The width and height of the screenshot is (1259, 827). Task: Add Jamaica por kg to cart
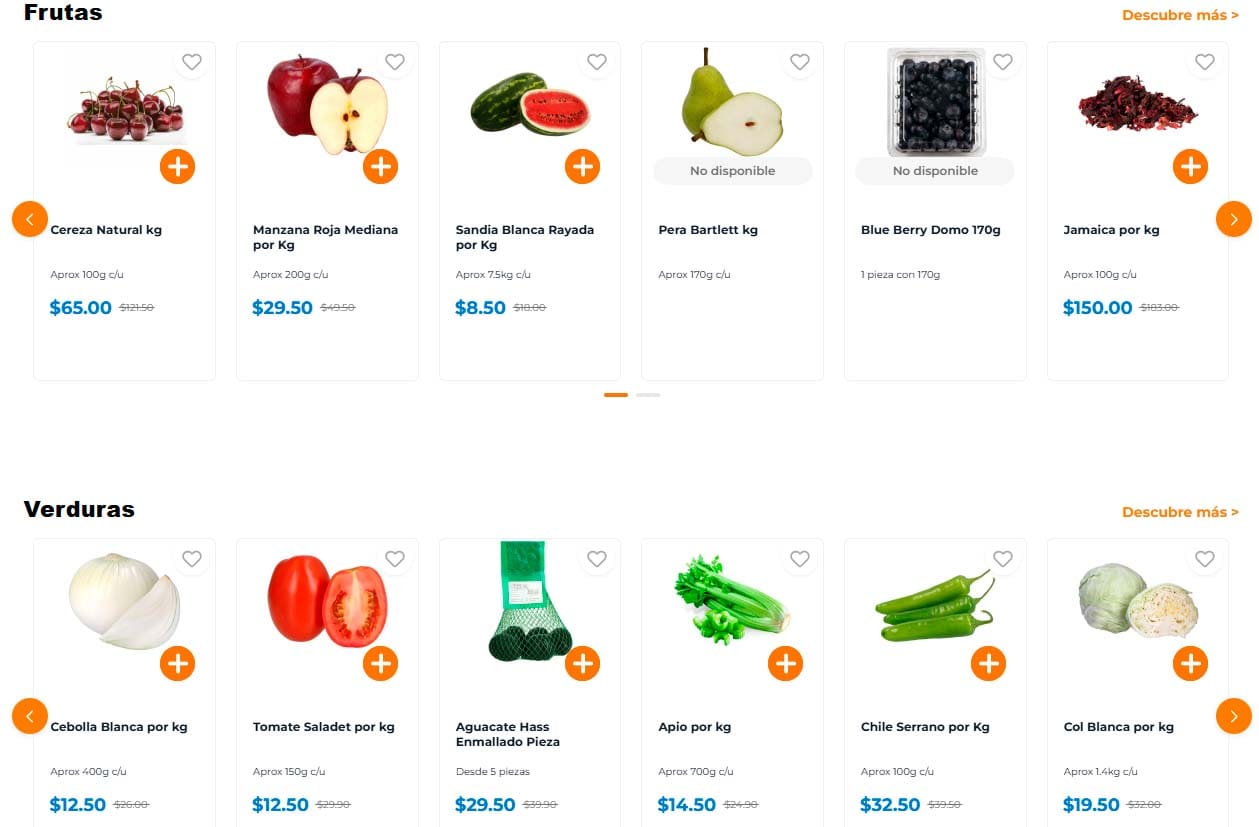click(1190, 166)
